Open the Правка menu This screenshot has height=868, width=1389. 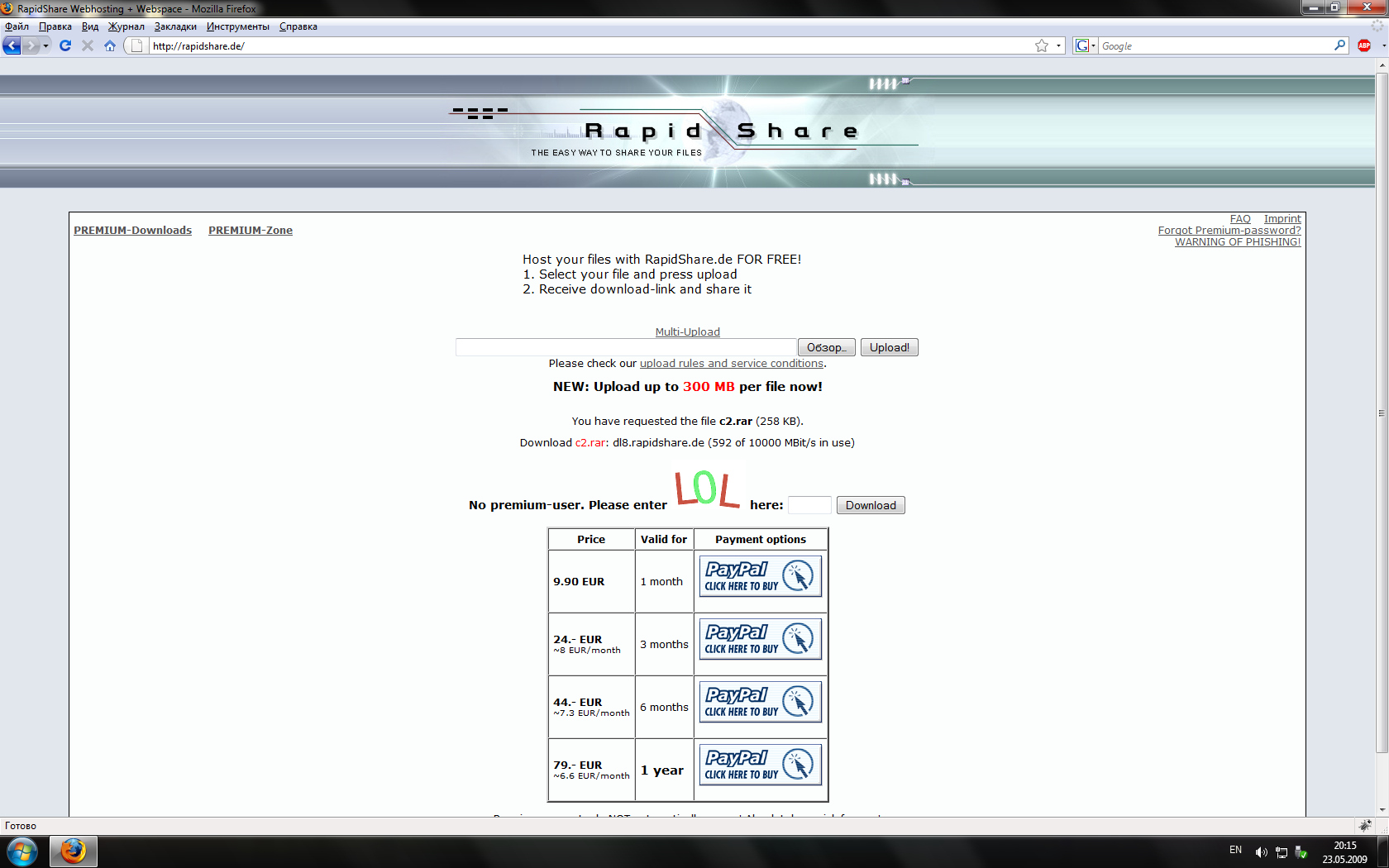pyautogui.click(x=55, y=26)
